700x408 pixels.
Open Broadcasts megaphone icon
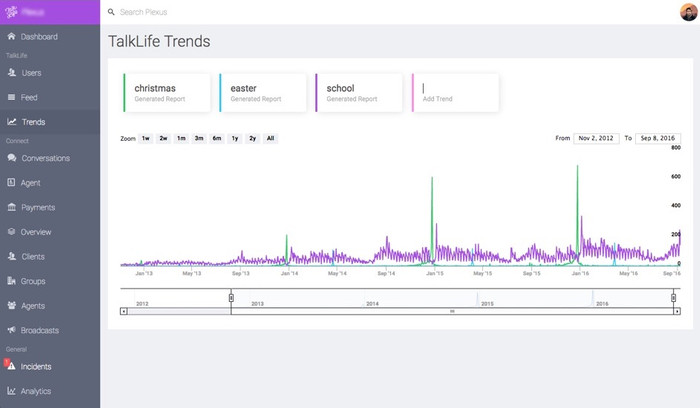11,330
